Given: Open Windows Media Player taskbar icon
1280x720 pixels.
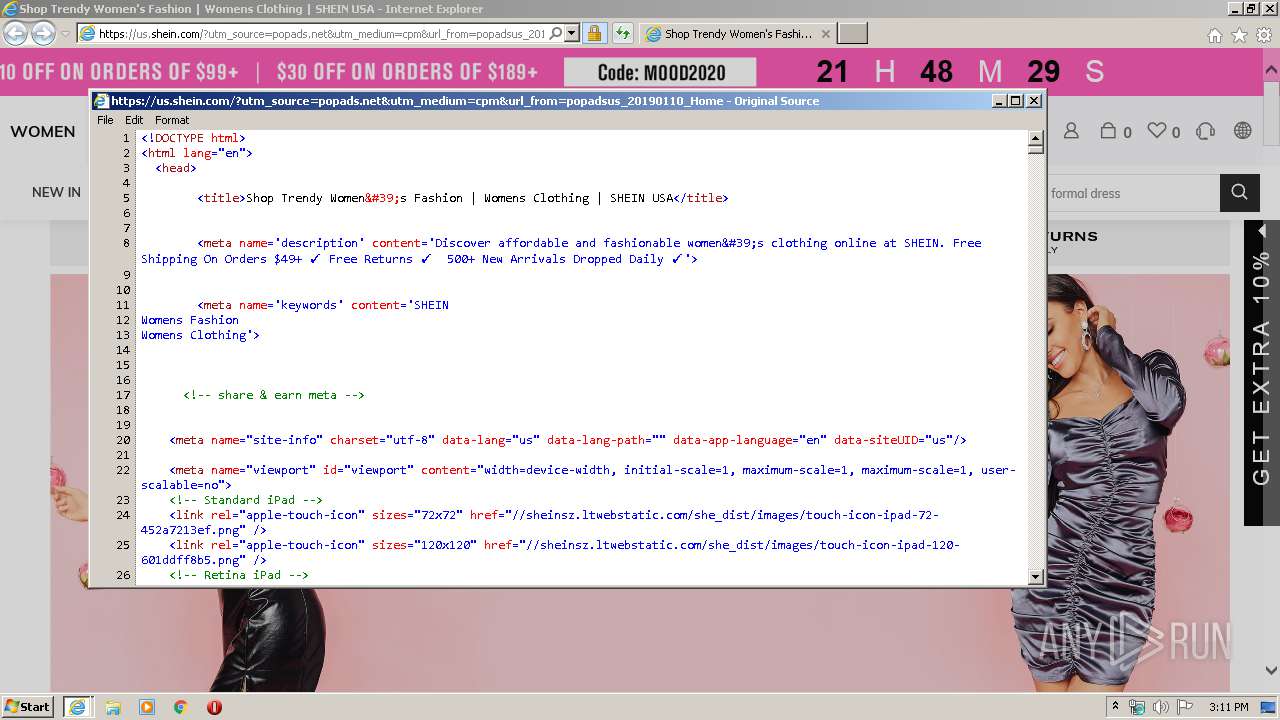Looking at the screenshot, I should [147, 707].
